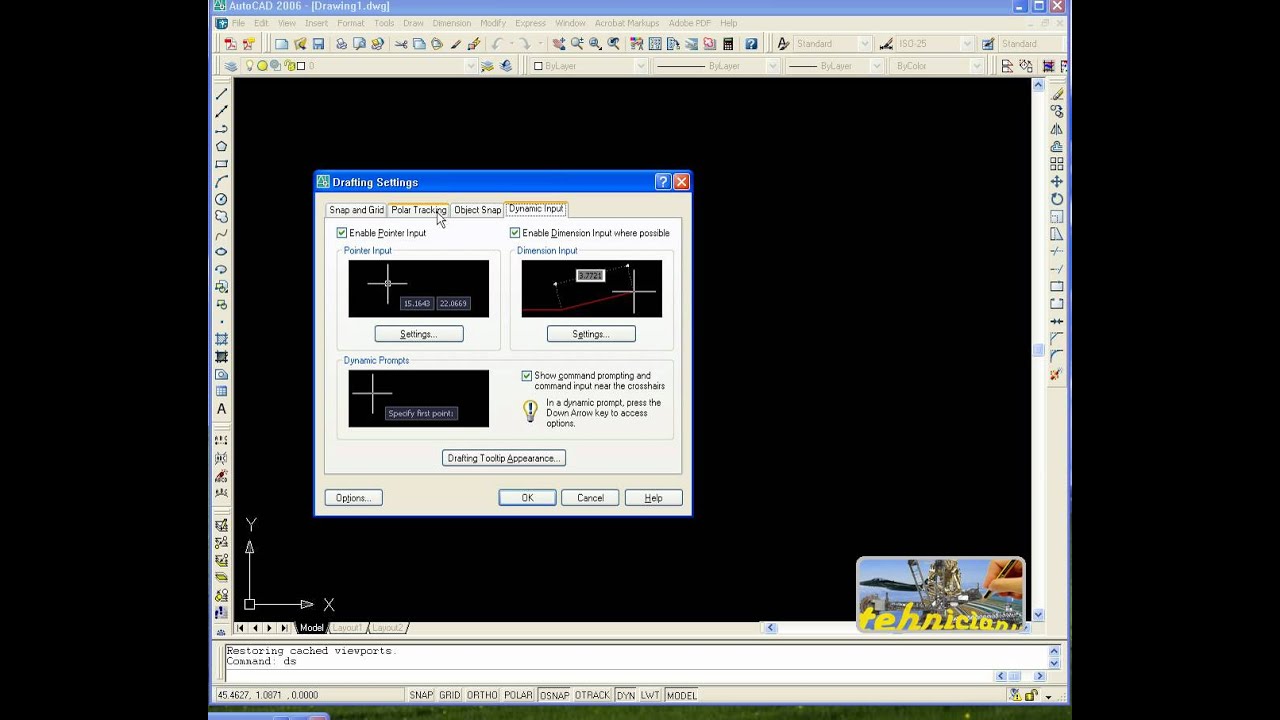
Task: Toggle the DYN status bar button
Action: [625, 695]
